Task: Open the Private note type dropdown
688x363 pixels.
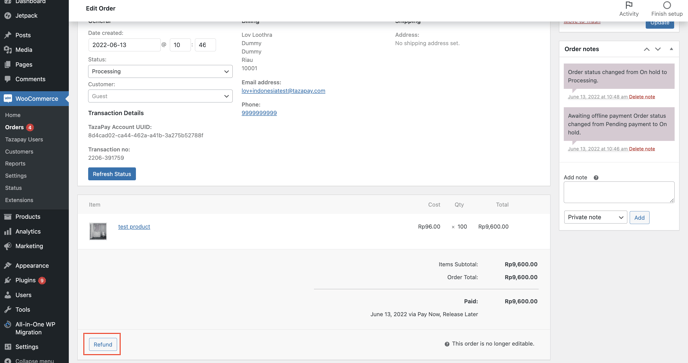Action: 595,217
